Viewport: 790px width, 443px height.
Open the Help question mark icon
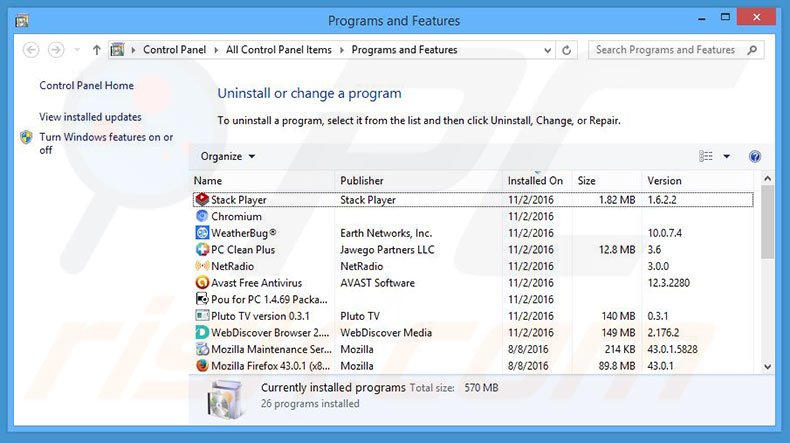[x=754, y=157]
